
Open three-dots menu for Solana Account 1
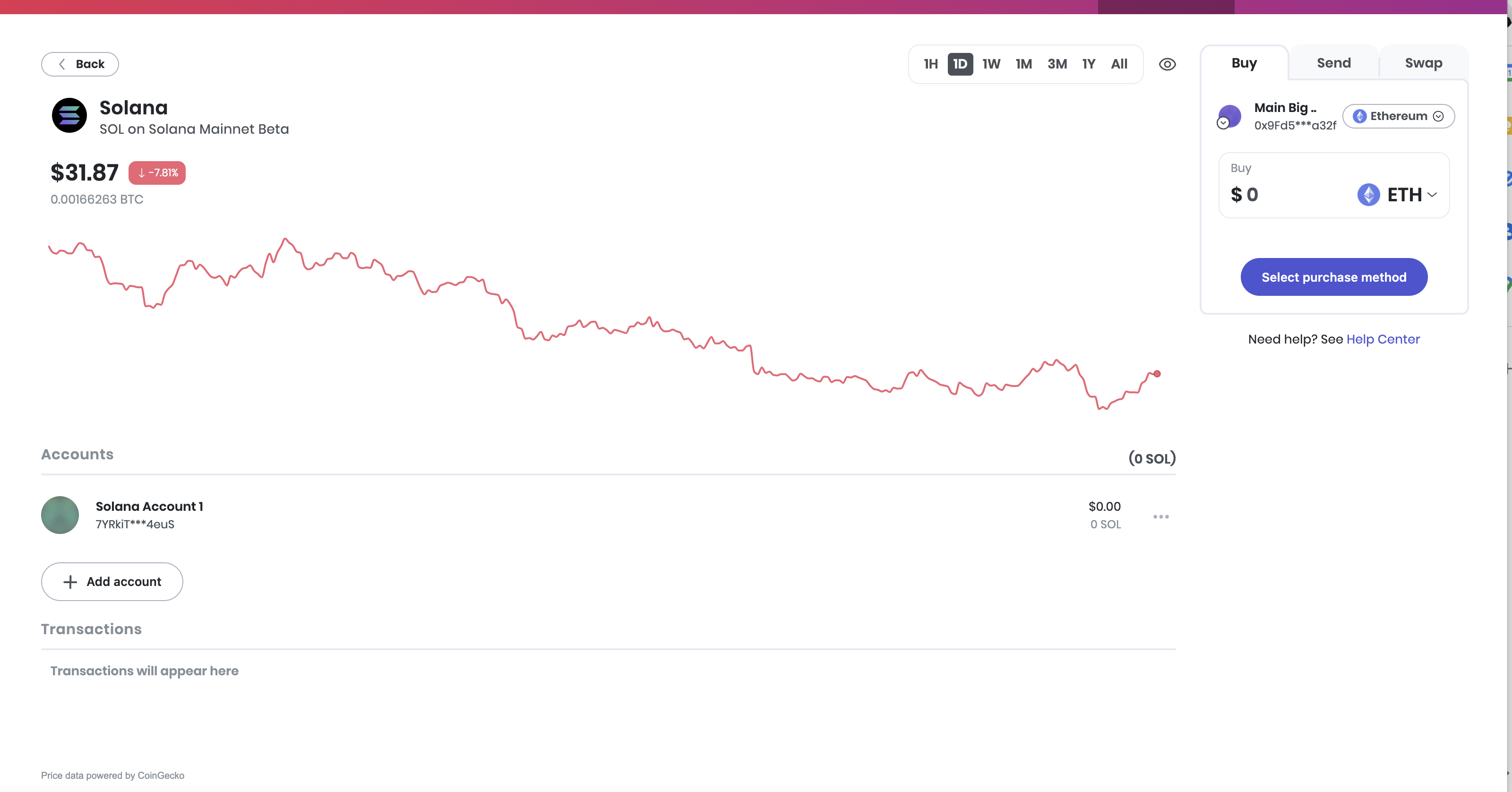pos(1160,517)
